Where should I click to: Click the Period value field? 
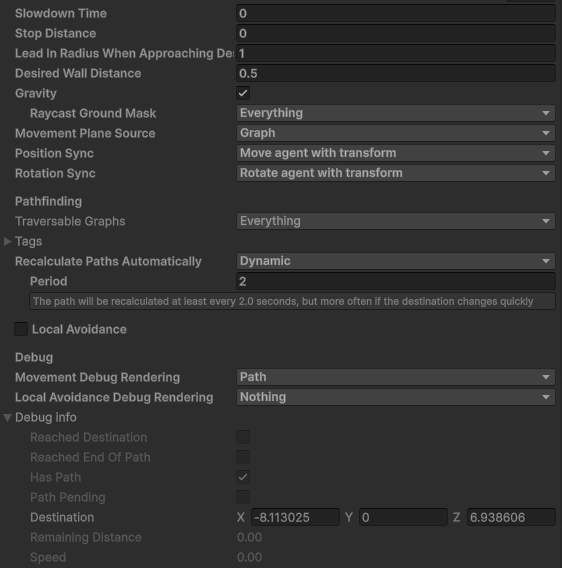point(396,281)
